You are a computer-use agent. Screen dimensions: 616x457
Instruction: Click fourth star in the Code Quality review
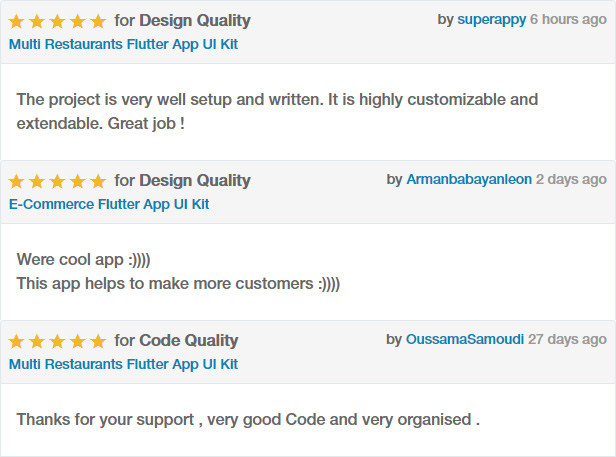(x=78, y=341)
